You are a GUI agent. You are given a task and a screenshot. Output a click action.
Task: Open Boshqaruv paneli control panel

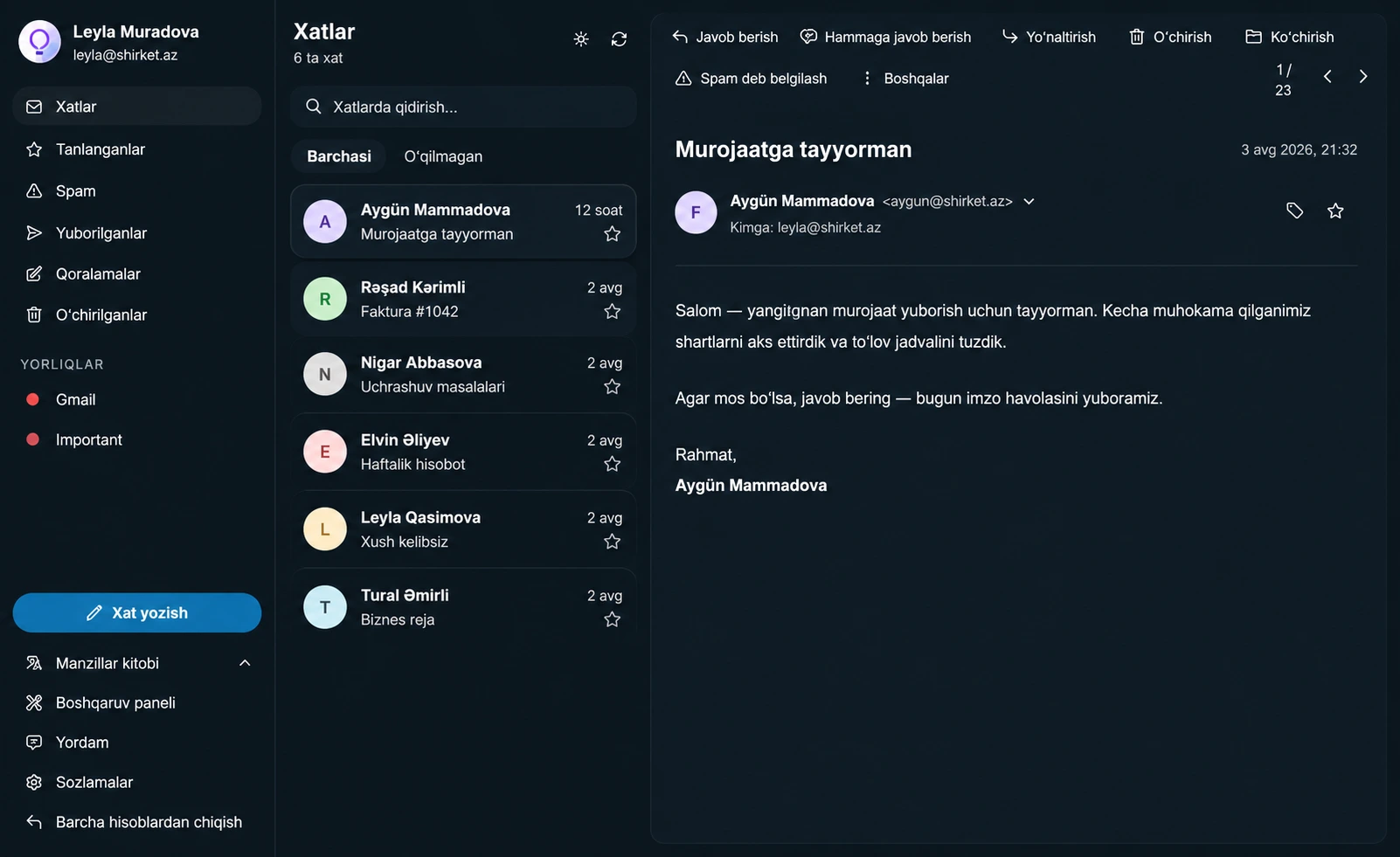click(137, 703)
